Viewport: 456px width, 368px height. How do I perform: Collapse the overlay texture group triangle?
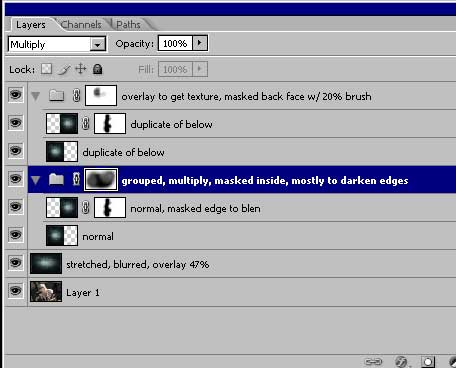point(35,96)
